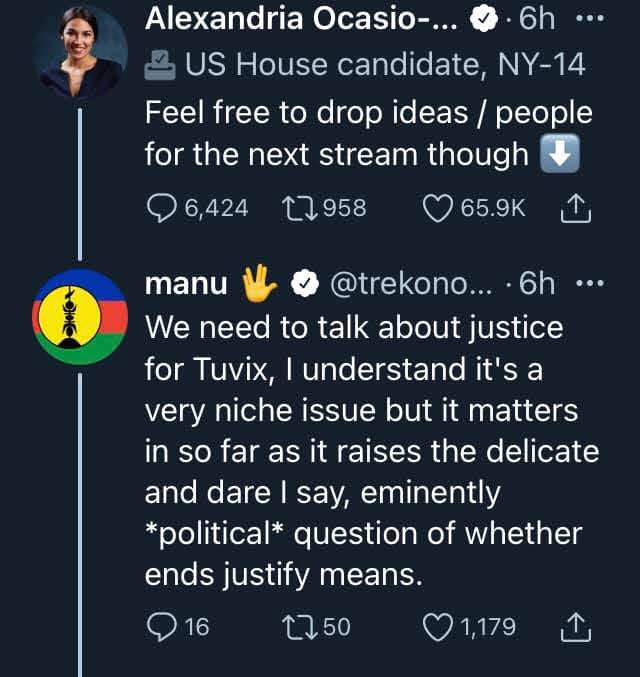Reply to Alexandria Ocasio-Cortez's tweet

[x=162, y=208]
